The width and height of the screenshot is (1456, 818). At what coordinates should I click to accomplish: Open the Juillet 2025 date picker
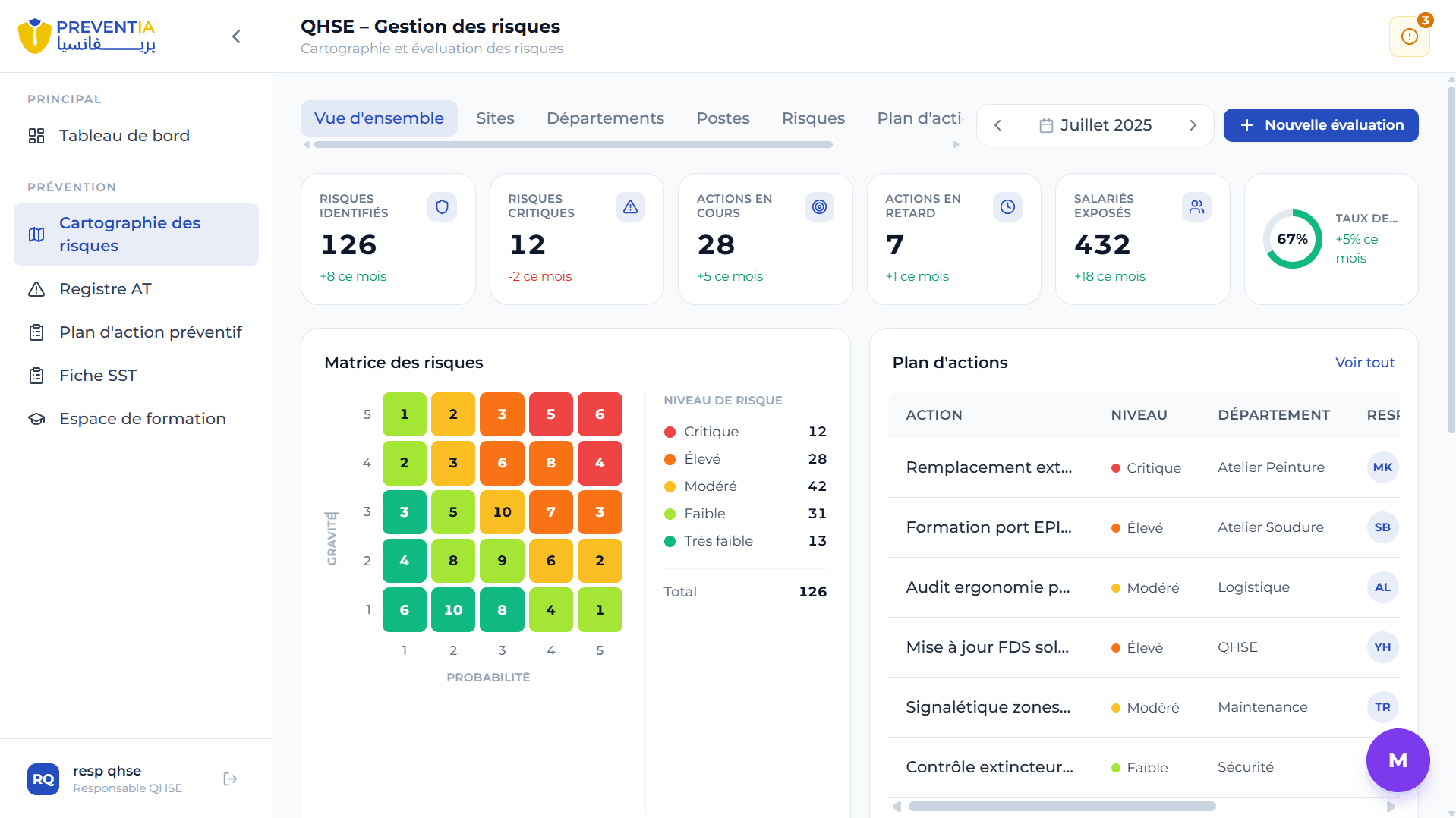pos(1095,125)
